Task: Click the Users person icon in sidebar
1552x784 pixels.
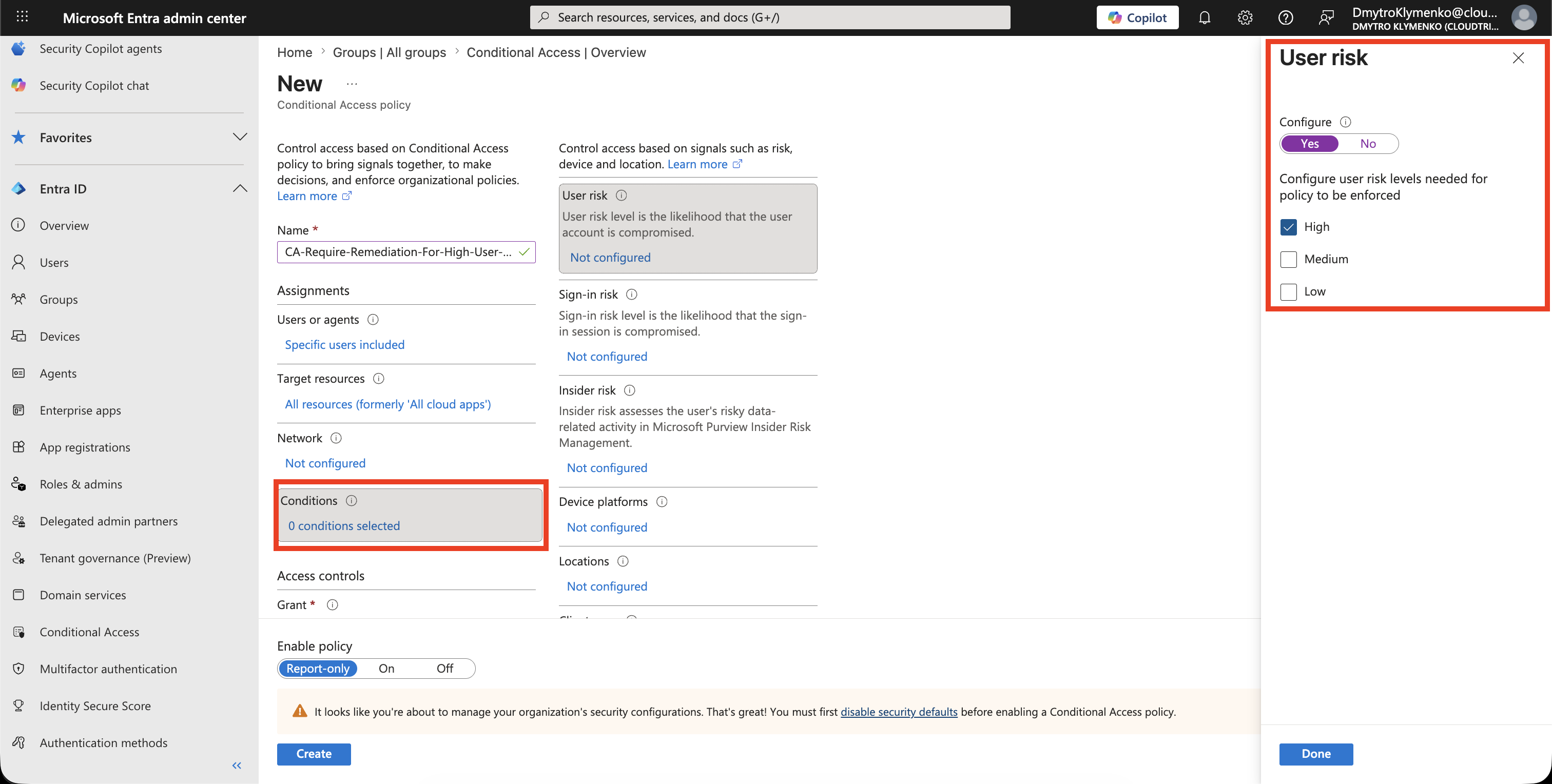Action: (18, 262)
